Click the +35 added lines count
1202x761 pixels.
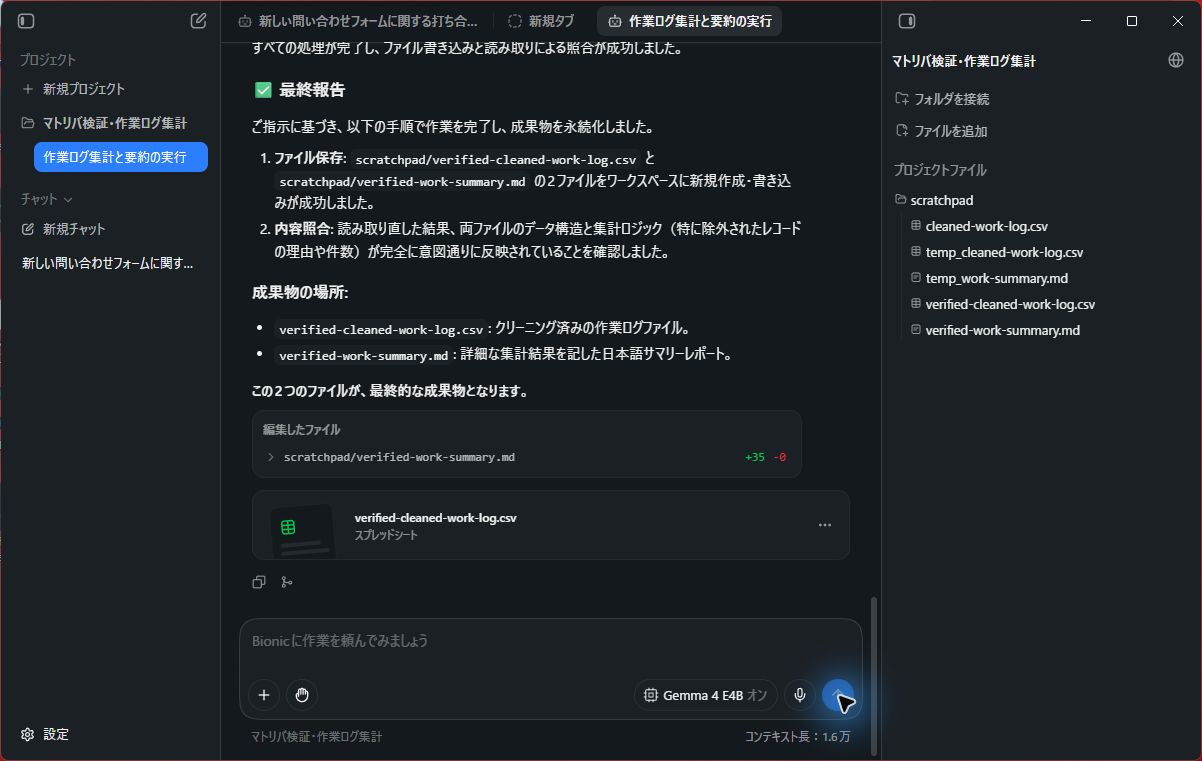[755, 457]
